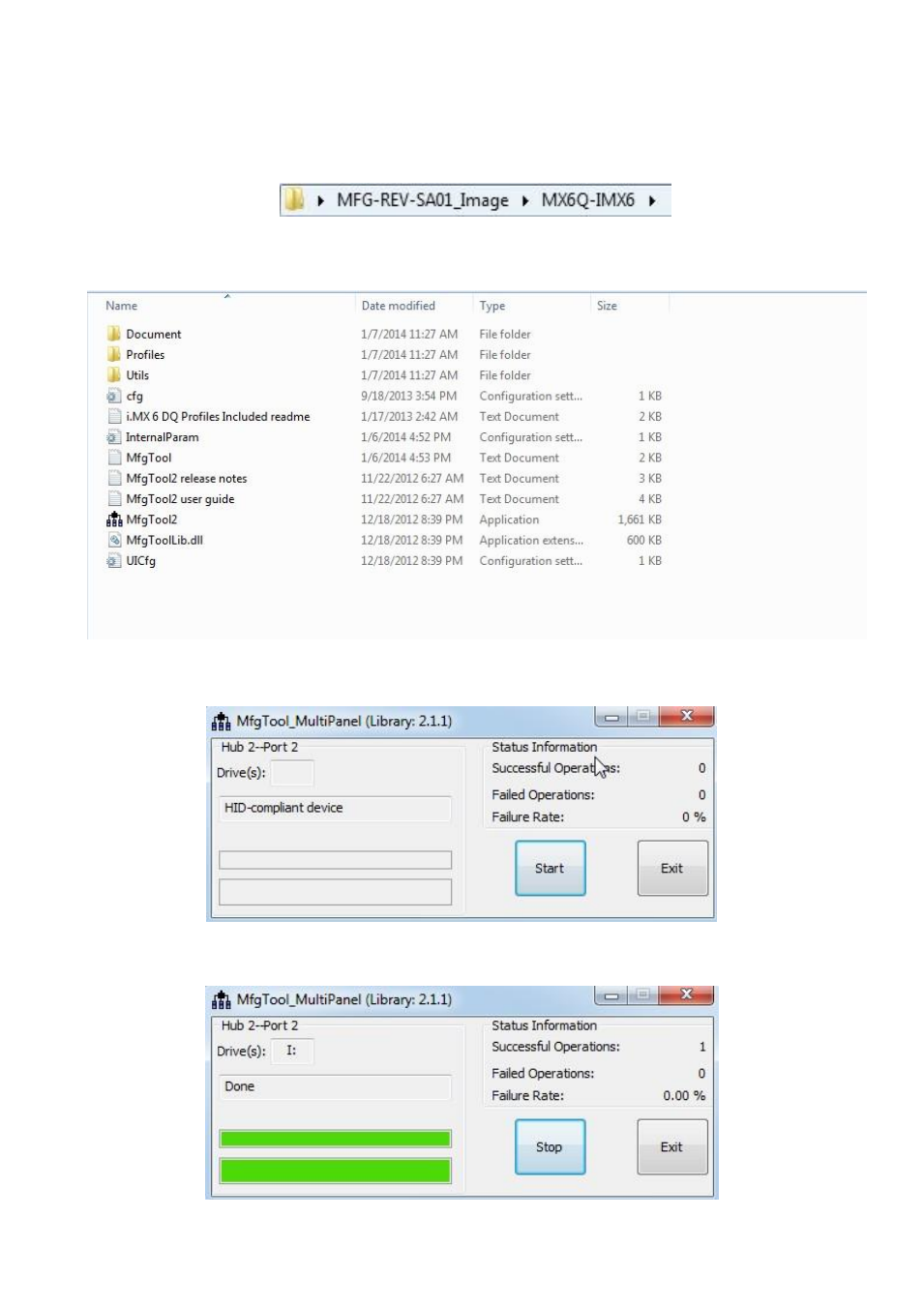Click the lower empty progress bar

pos(335,892)
